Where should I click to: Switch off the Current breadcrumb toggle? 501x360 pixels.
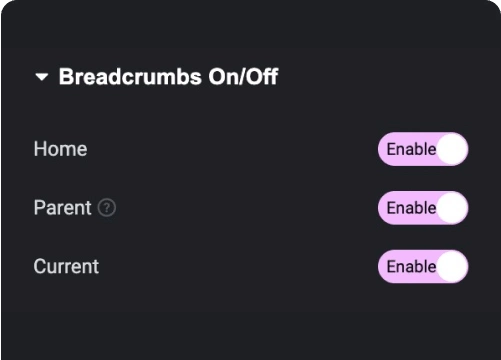point(423,267)
